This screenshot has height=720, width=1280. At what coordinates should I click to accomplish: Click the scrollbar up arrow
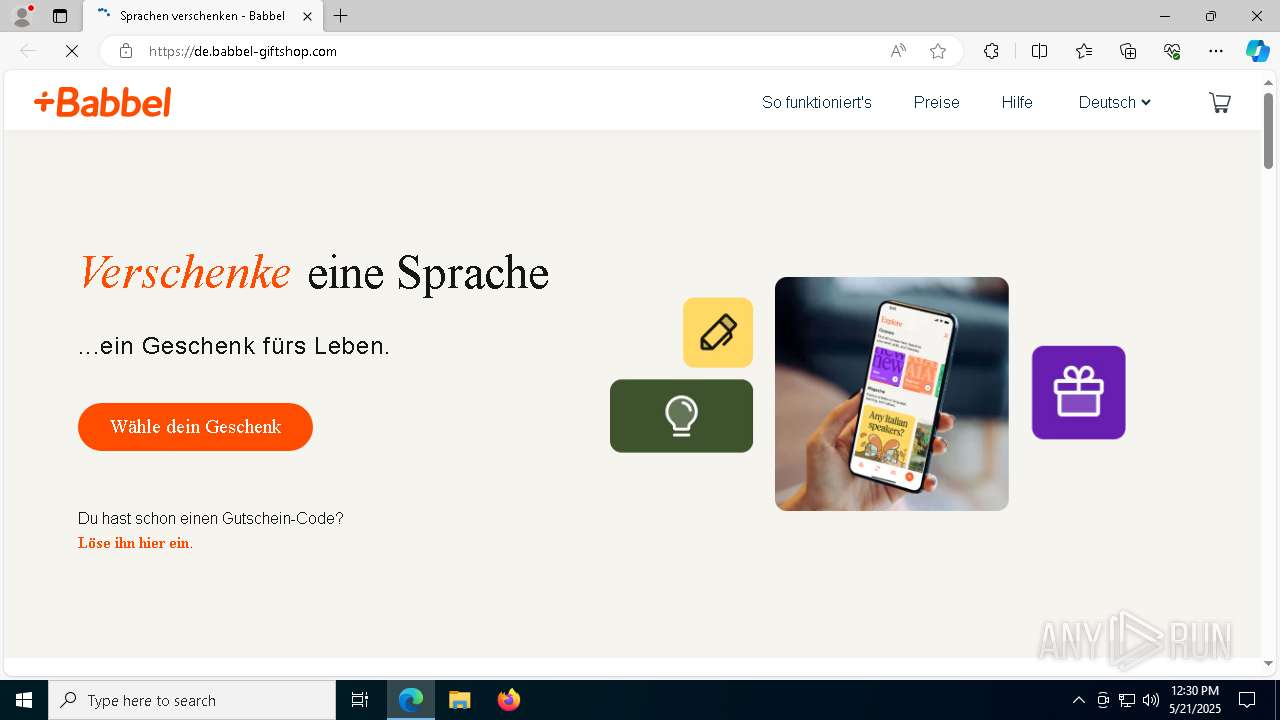1268,82
